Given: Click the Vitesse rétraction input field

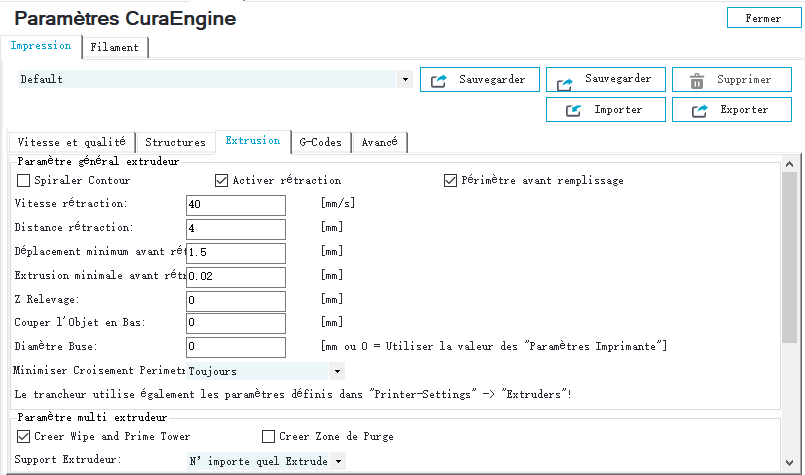Looking at the screenshot, I should point(236,205).
